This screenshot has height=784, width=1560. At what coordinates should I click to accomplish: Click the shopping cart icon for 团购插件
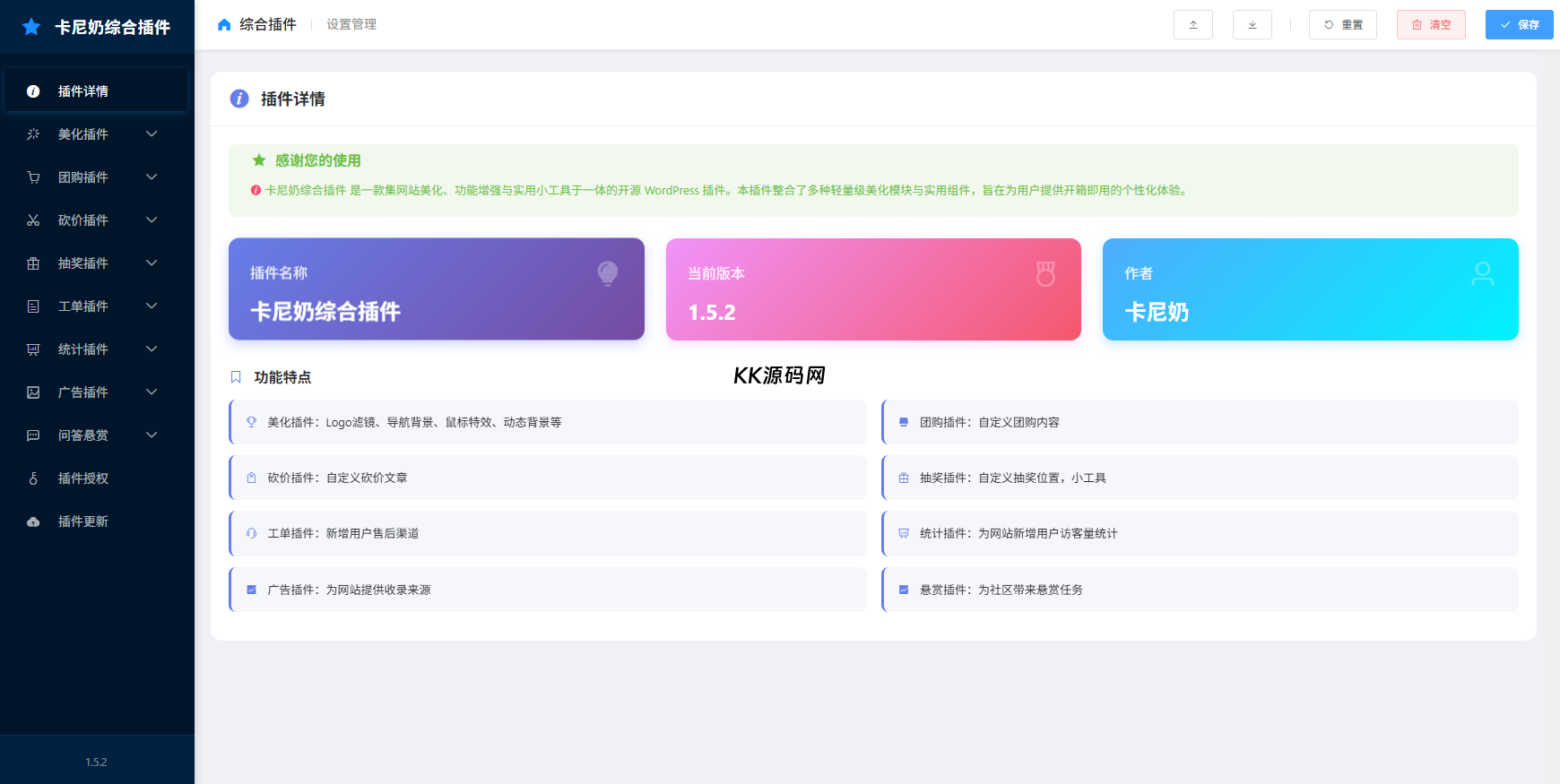tap(33, 177)
